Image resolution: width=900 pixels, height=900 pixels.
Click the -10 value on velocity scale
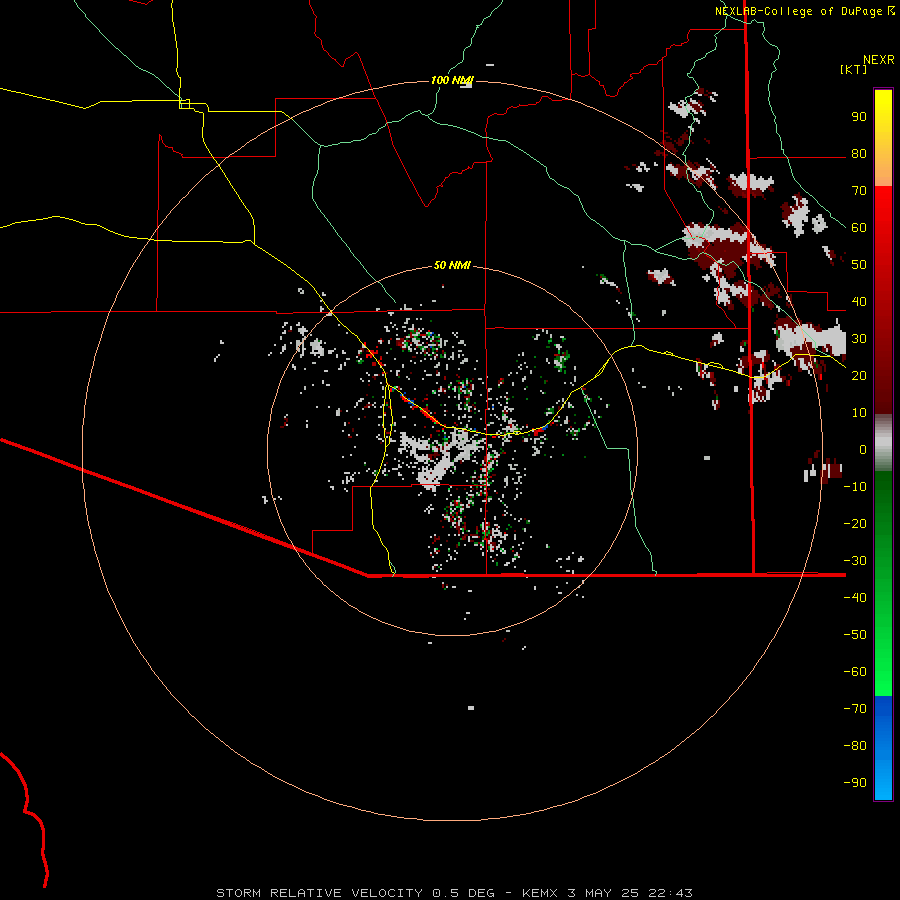pos(855,487)
